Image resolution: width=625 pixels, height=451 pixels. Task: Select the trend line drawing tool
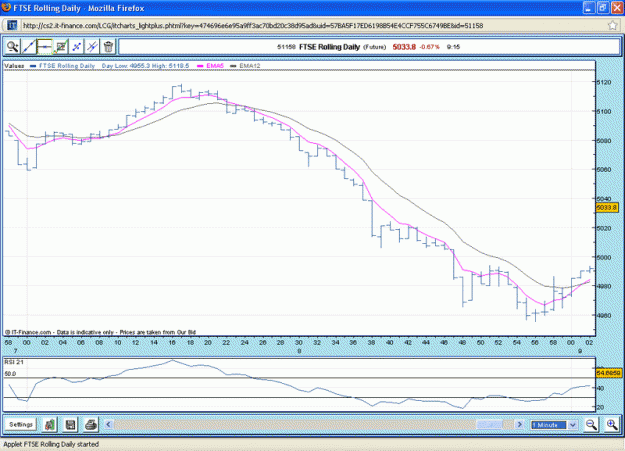coord(28,47)
